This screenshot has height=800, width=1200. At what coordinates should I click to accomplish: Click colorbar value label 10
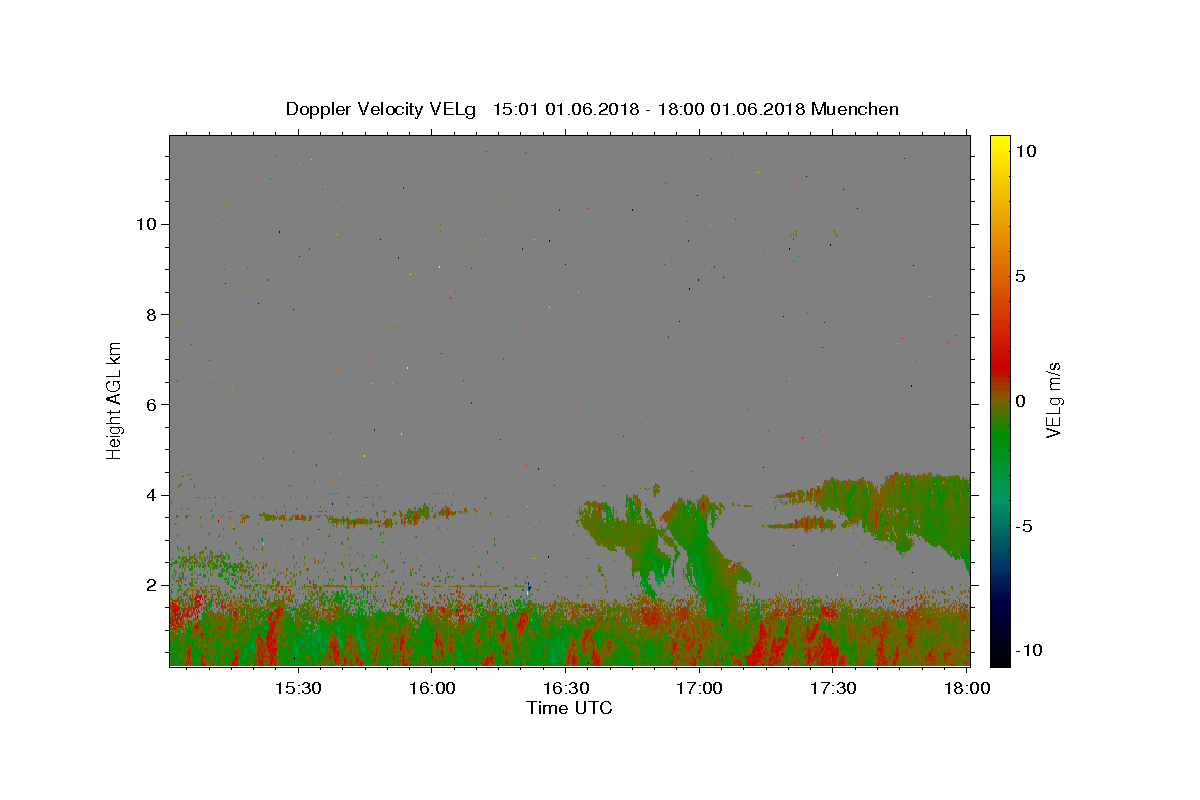pos(1025,151)
